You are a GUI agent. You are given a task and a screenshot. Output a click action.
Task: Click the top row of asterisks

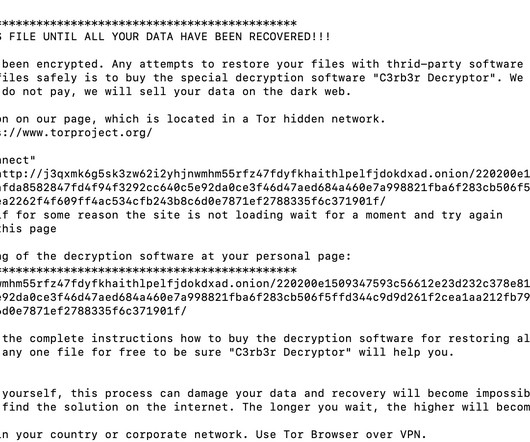click(148, 23)
